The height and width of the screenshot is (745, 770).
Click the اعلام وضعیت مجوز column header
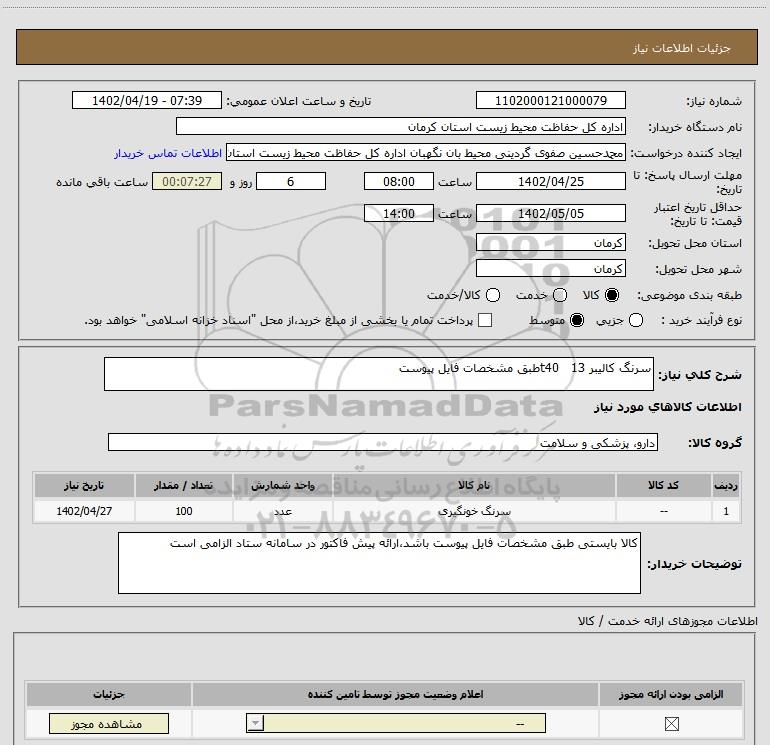coord(395,694)
